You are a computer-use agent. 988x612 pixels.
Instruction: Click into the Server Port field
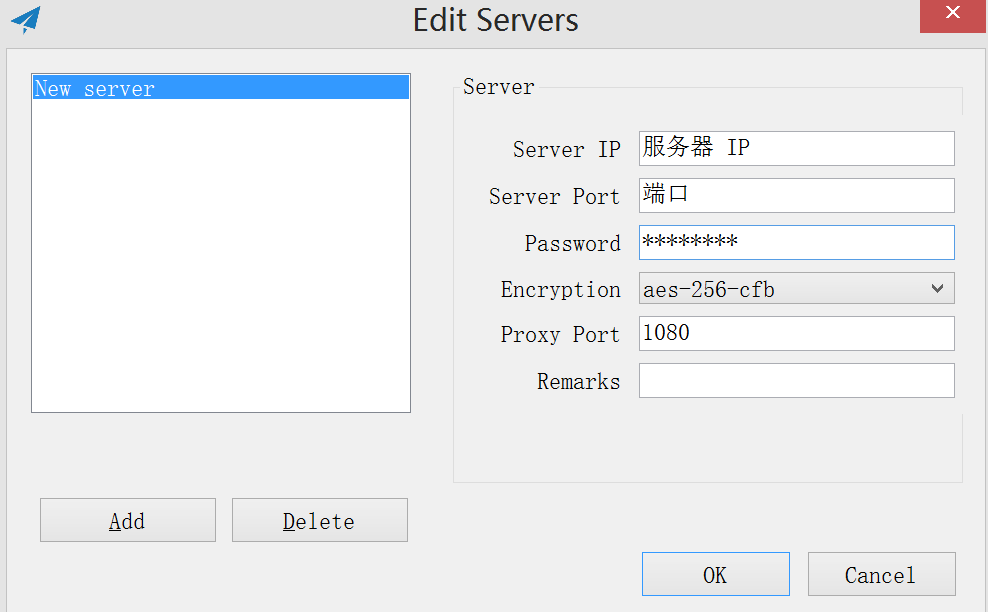tap(796, 195)
